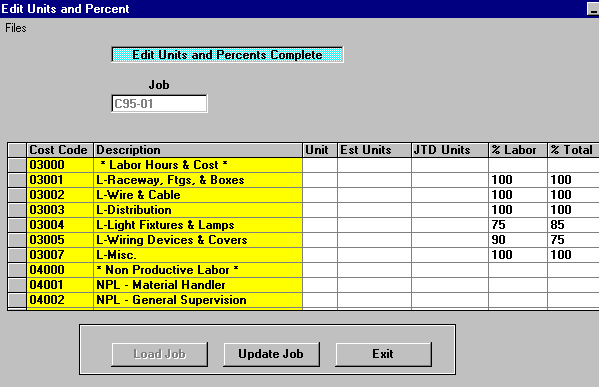
Task: Select row selector for cost code 03004
Action: tap(17, 225)
